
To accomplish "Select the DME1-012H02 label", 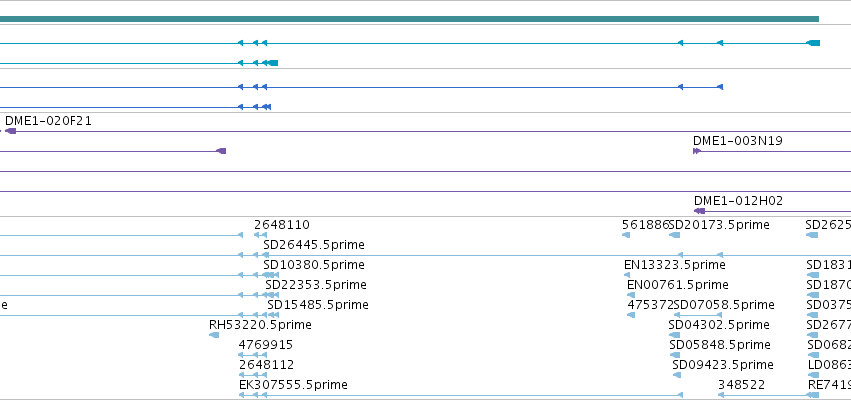I will (738, 201).
